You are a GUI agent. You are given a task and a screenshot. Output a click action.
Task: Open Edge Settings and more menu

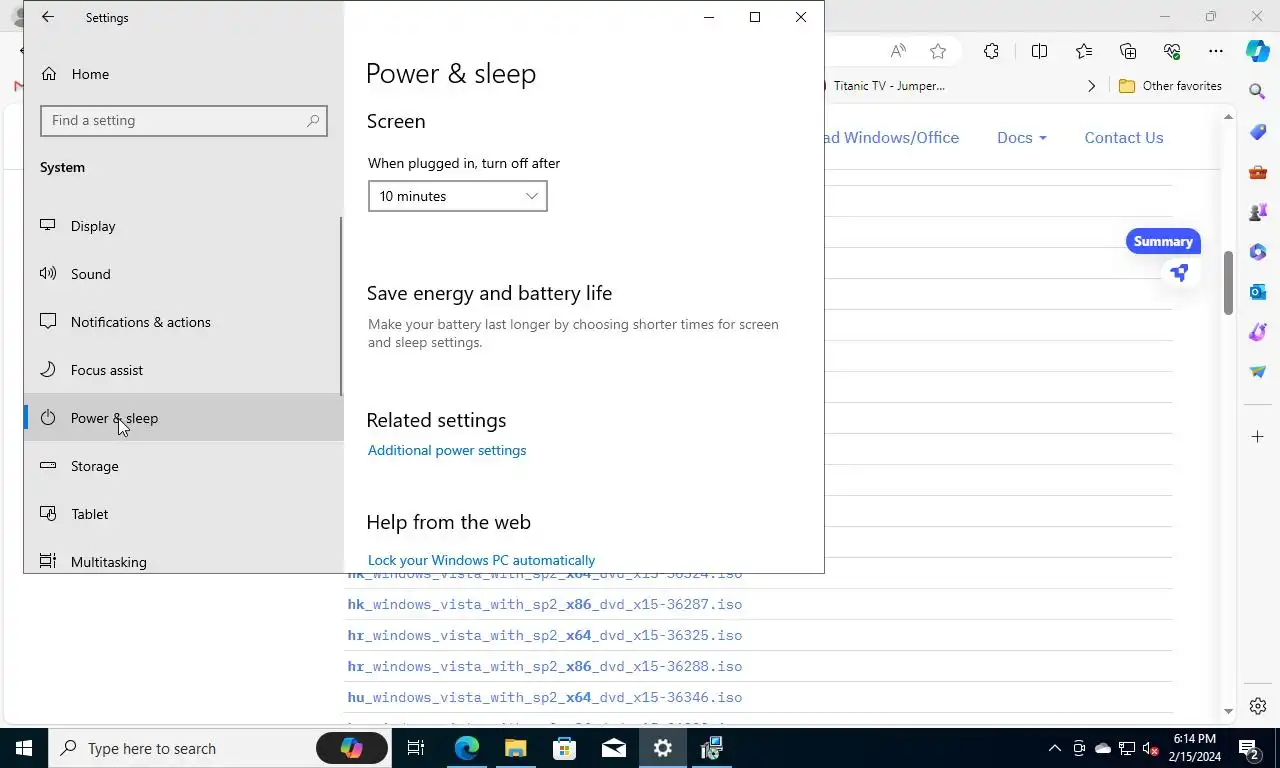click(x=1216, y=51)
